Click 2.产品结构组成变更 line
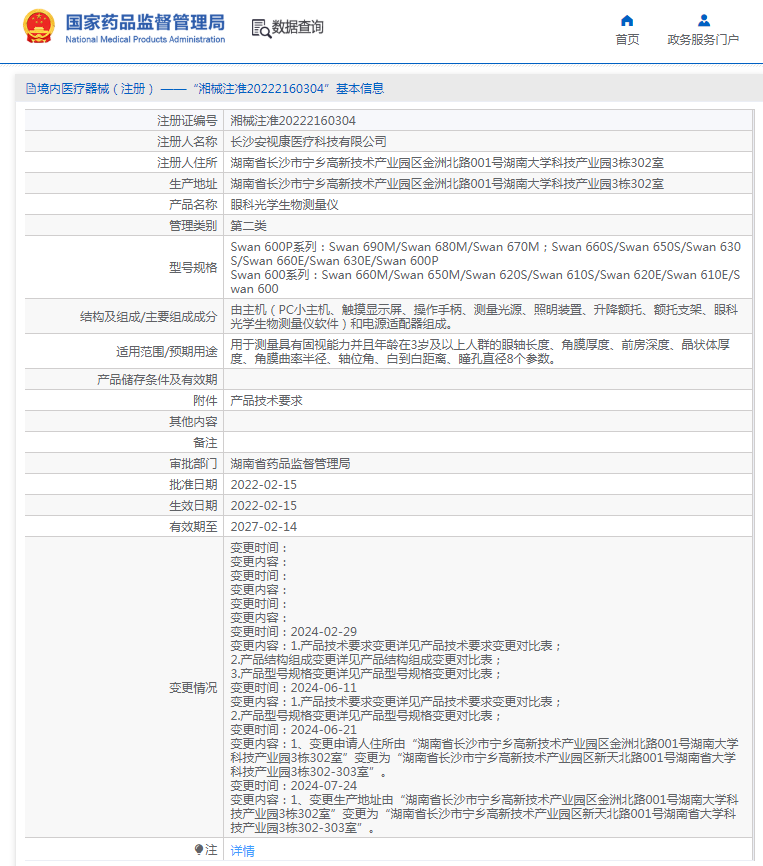Viewport: 763px width, 866px height. coord(366,659)
